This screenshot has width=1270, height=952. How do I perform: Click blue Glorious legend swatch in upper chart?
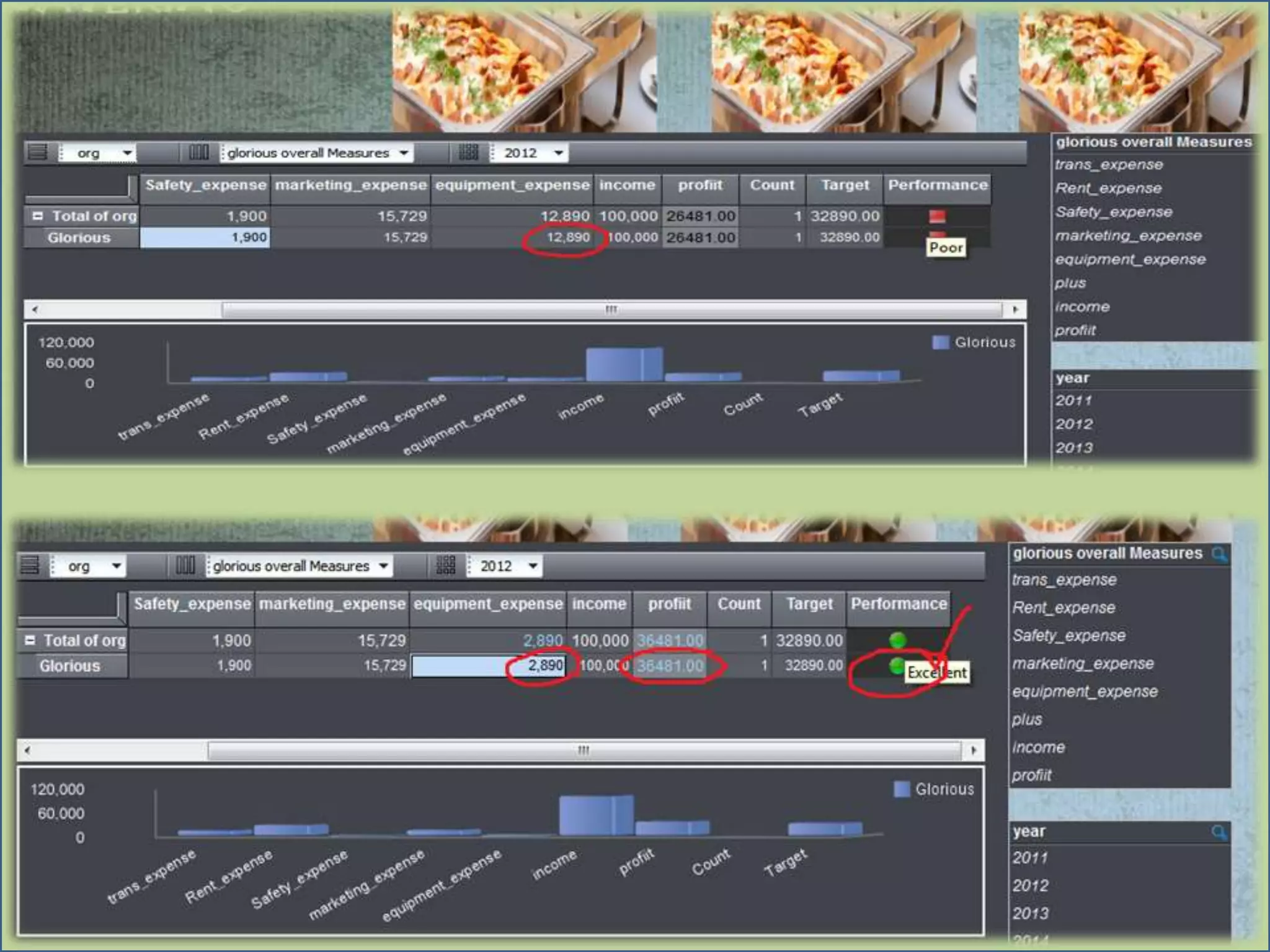(x=940, y=342)
